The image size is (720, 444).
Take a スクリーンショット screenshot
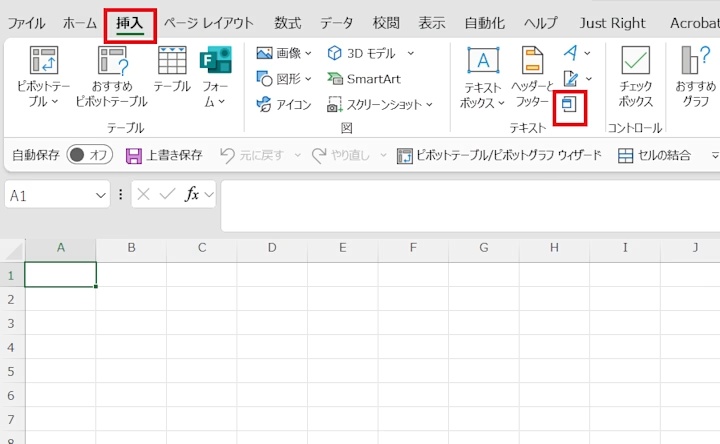click(374, 105)
